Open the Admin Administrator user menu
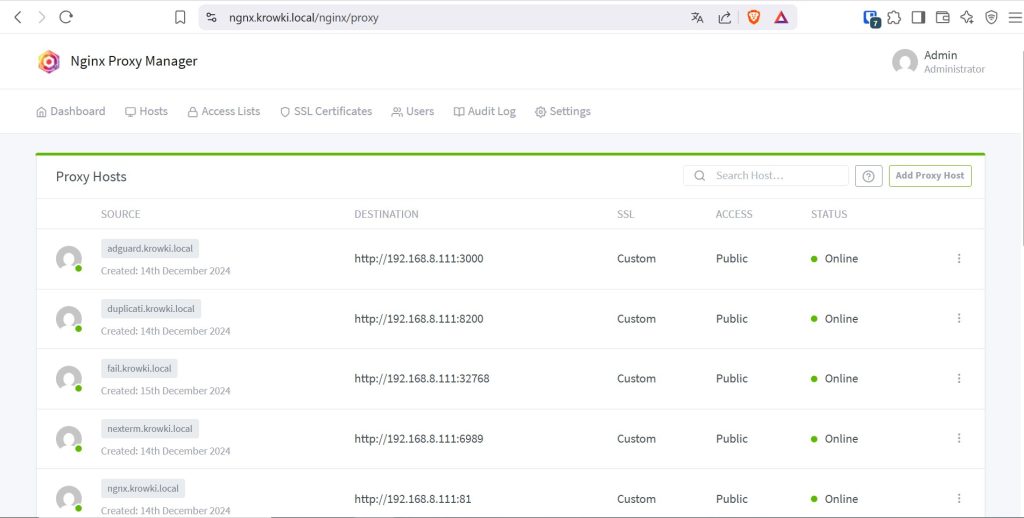The image size is (1024, 518). click(x=938, y=61)
